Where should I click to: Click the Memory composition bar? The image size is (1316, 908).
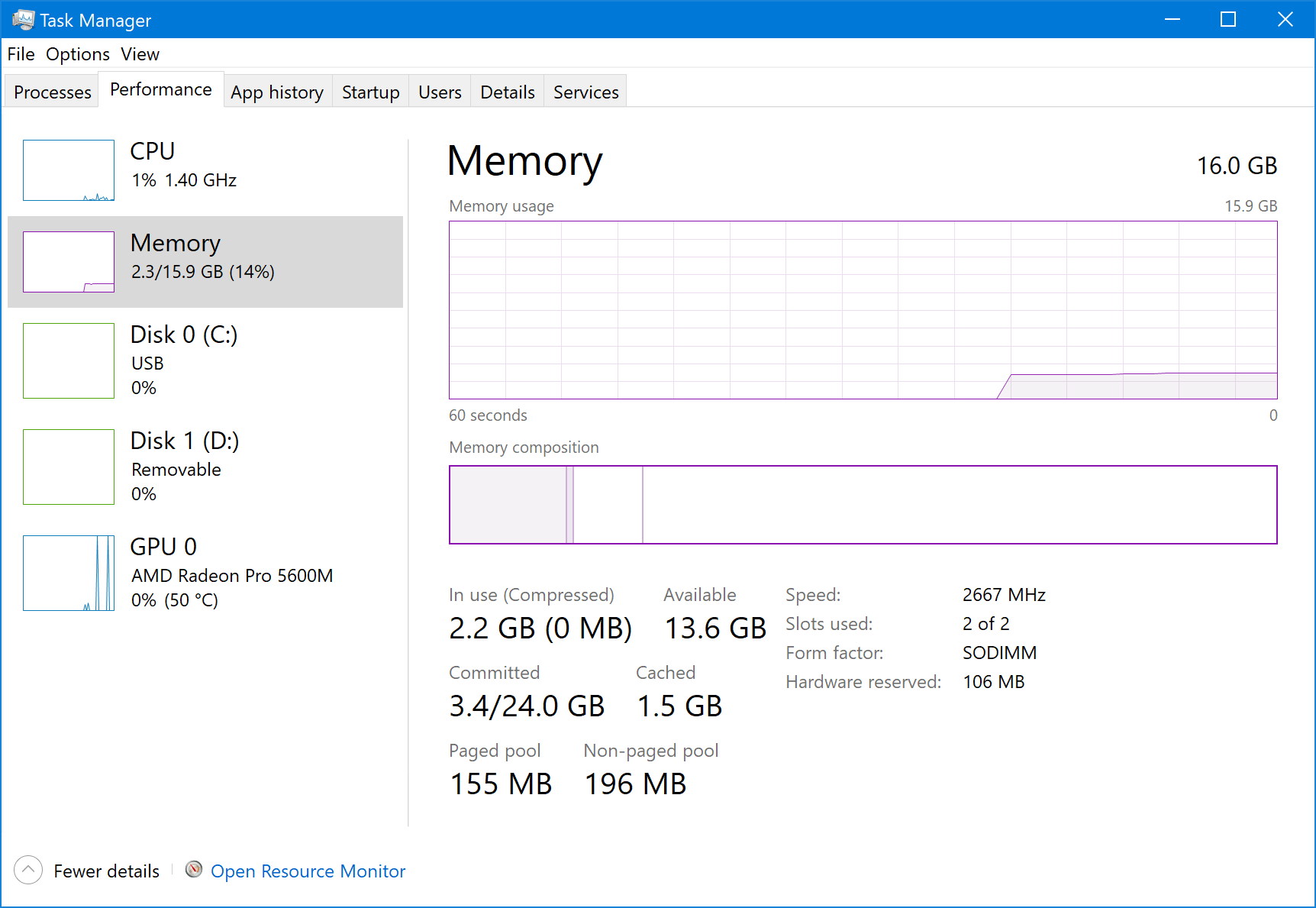[x=863, y=505]
